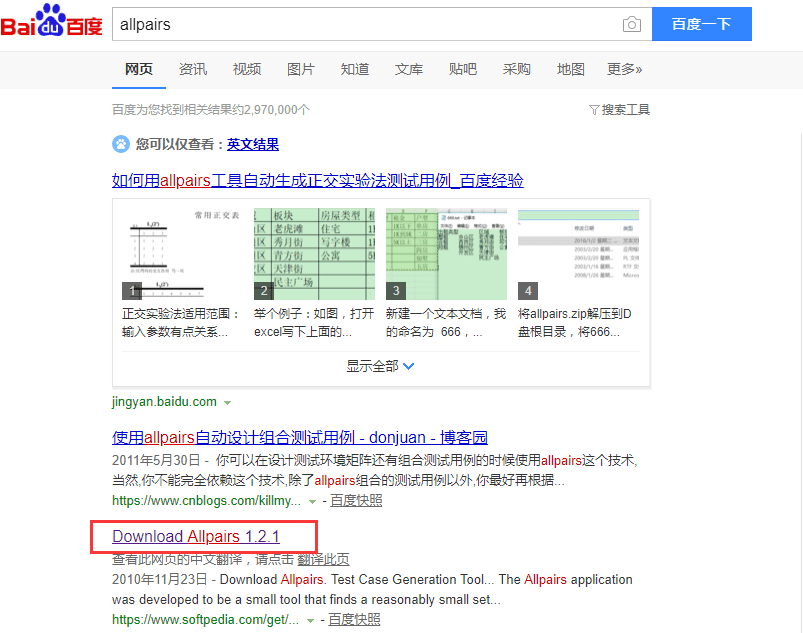Open thumbnail 2 excel table image
Screen dimensions: 803x633
point(314,254)
